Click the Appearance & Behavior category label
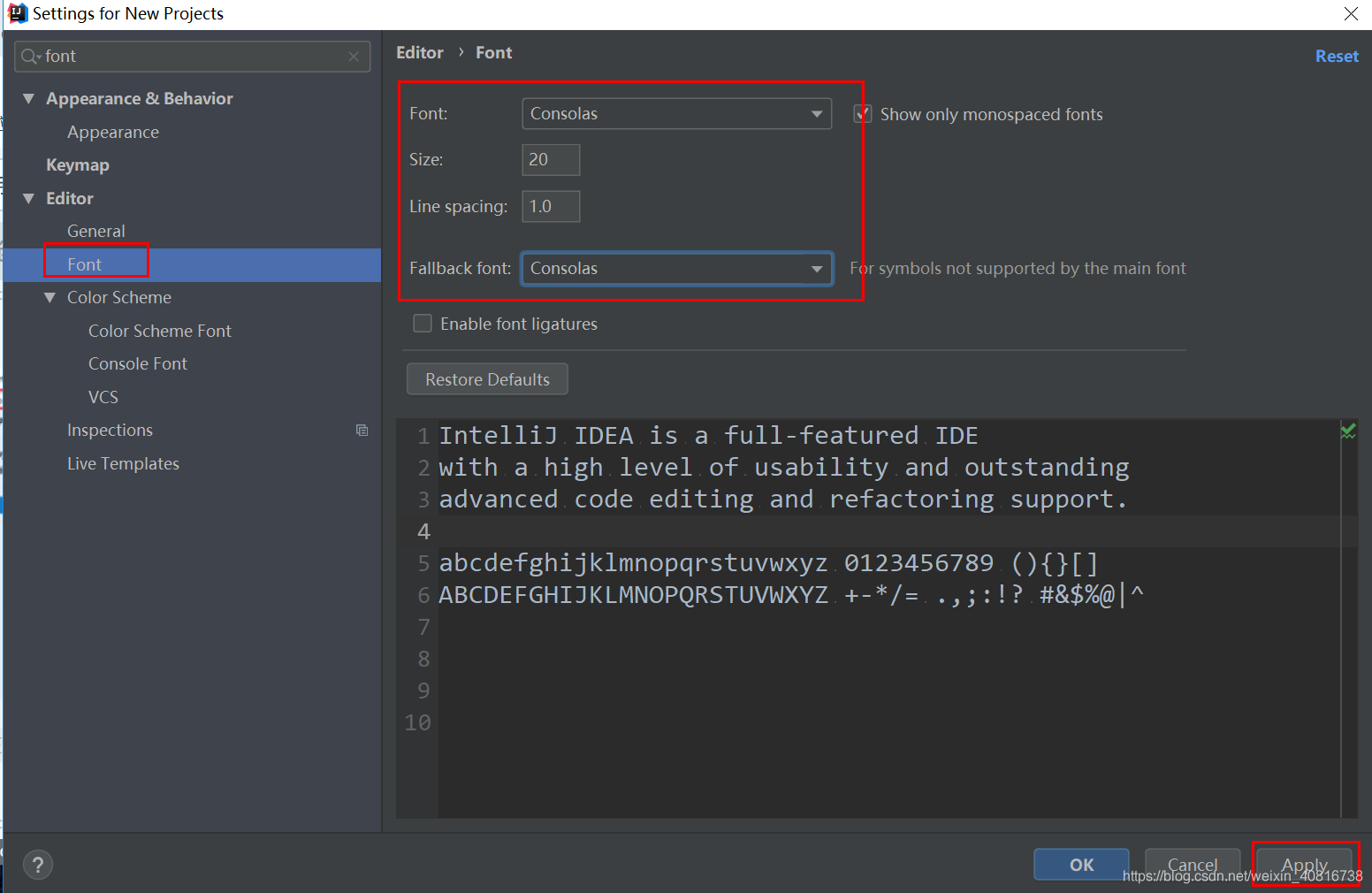 [140, 99]
